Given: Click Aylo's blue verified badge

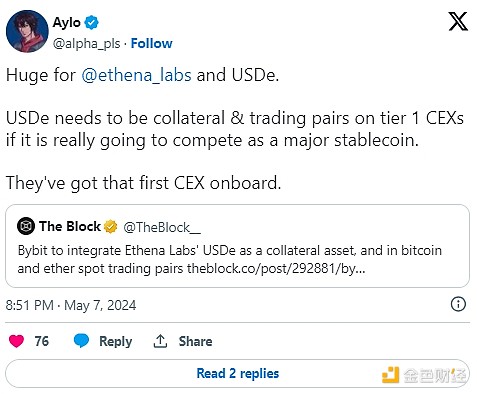Looking at the screenshot, I should click(x=91, y=22).
